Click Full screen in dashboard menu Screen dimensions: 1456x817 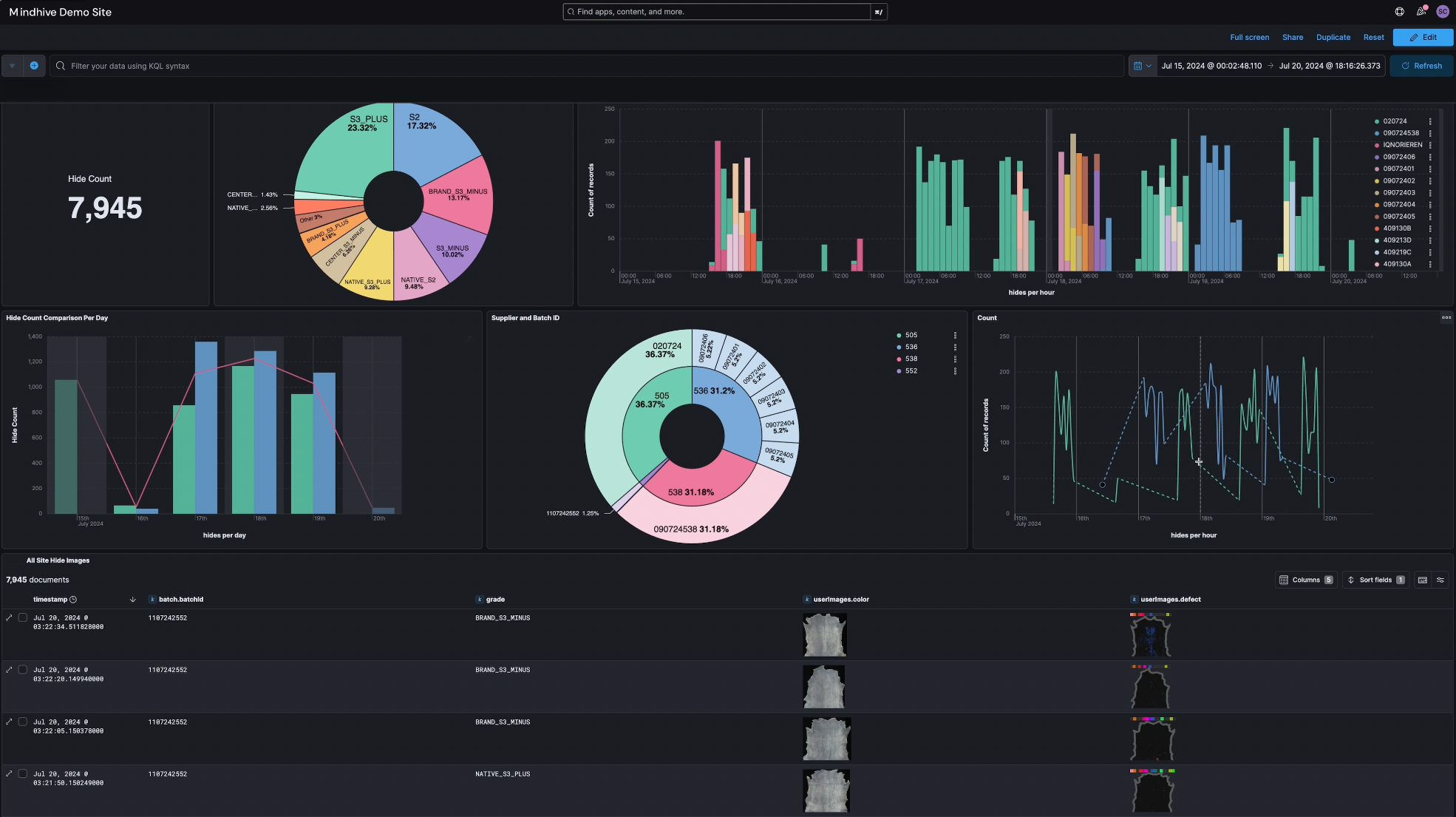point(1249,38)
